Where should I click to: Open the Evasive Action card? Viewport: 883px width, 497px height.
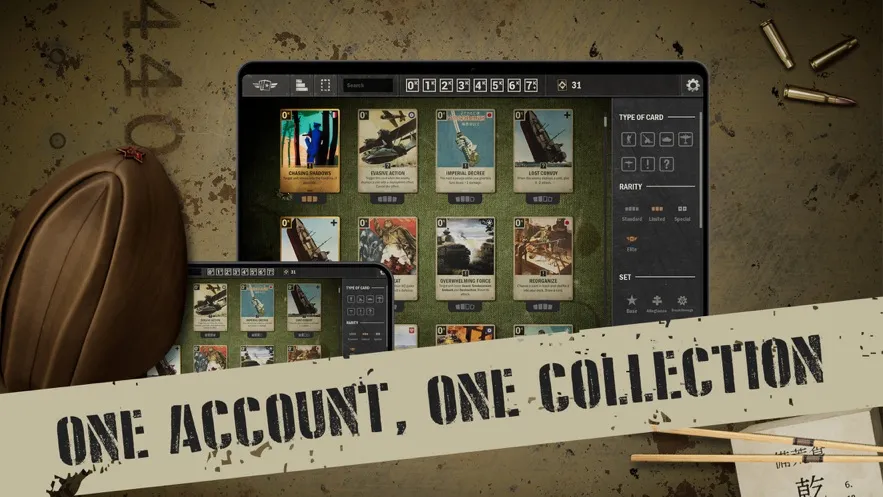[x=387, y=151]
